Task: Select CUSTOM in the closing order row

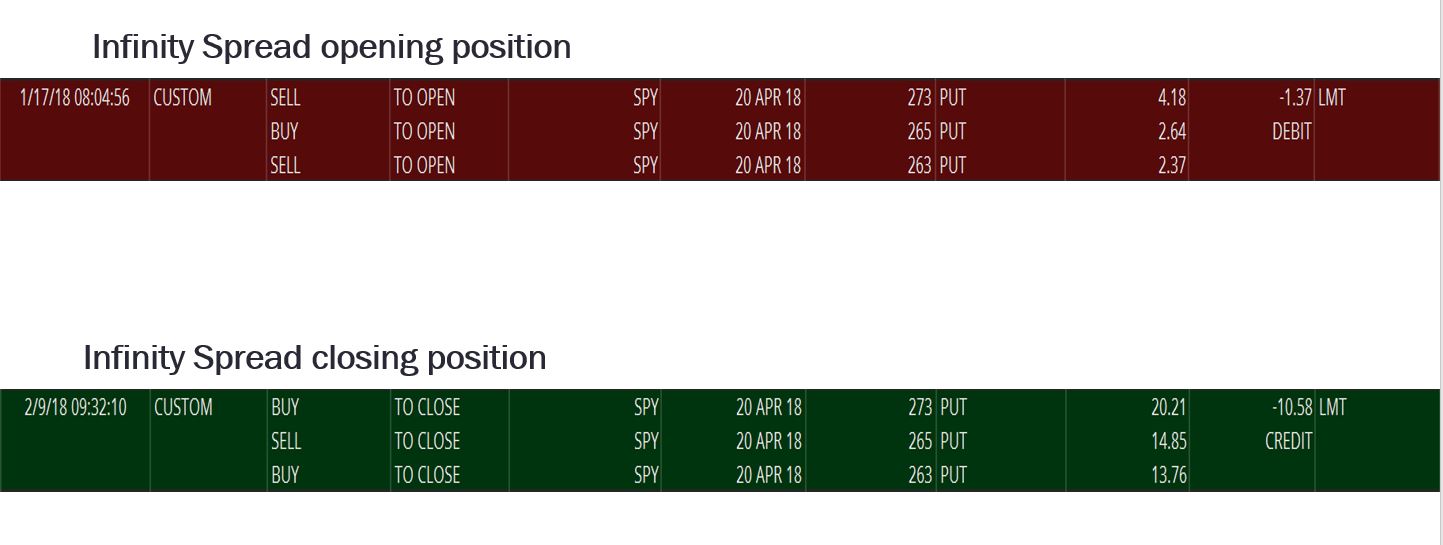Action: pyautogui.click(x=183, y=408)
